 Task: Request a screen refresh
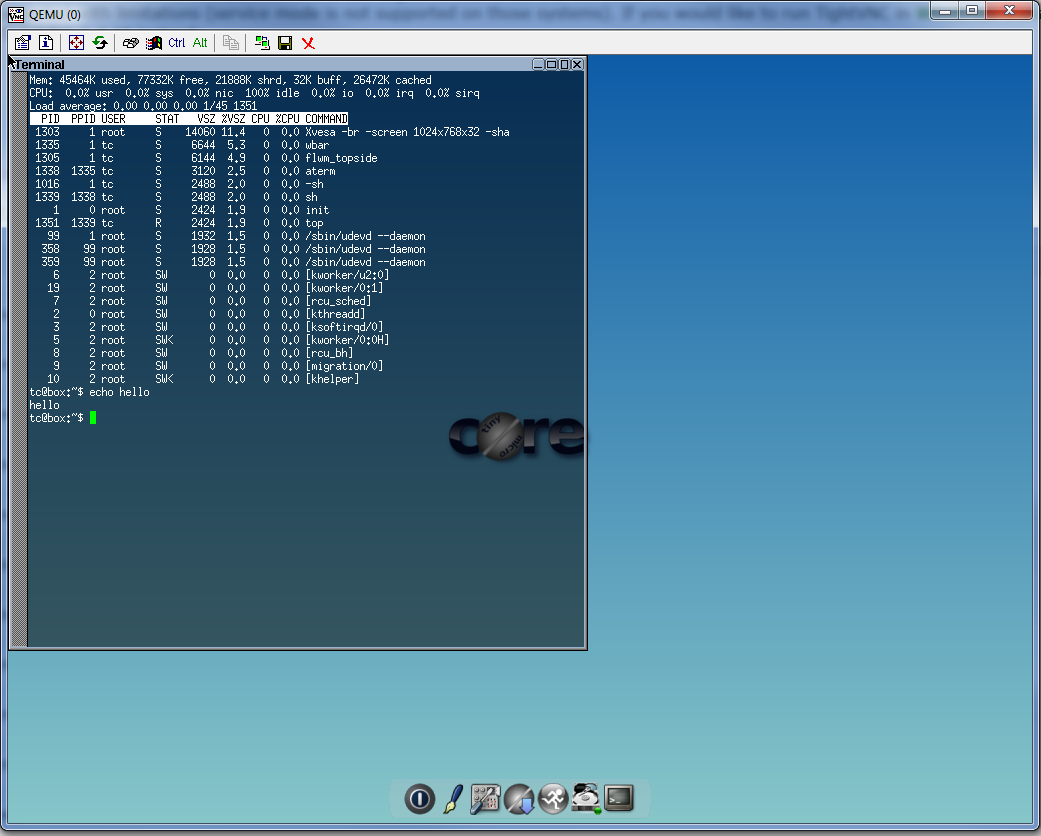click(100, 43)
